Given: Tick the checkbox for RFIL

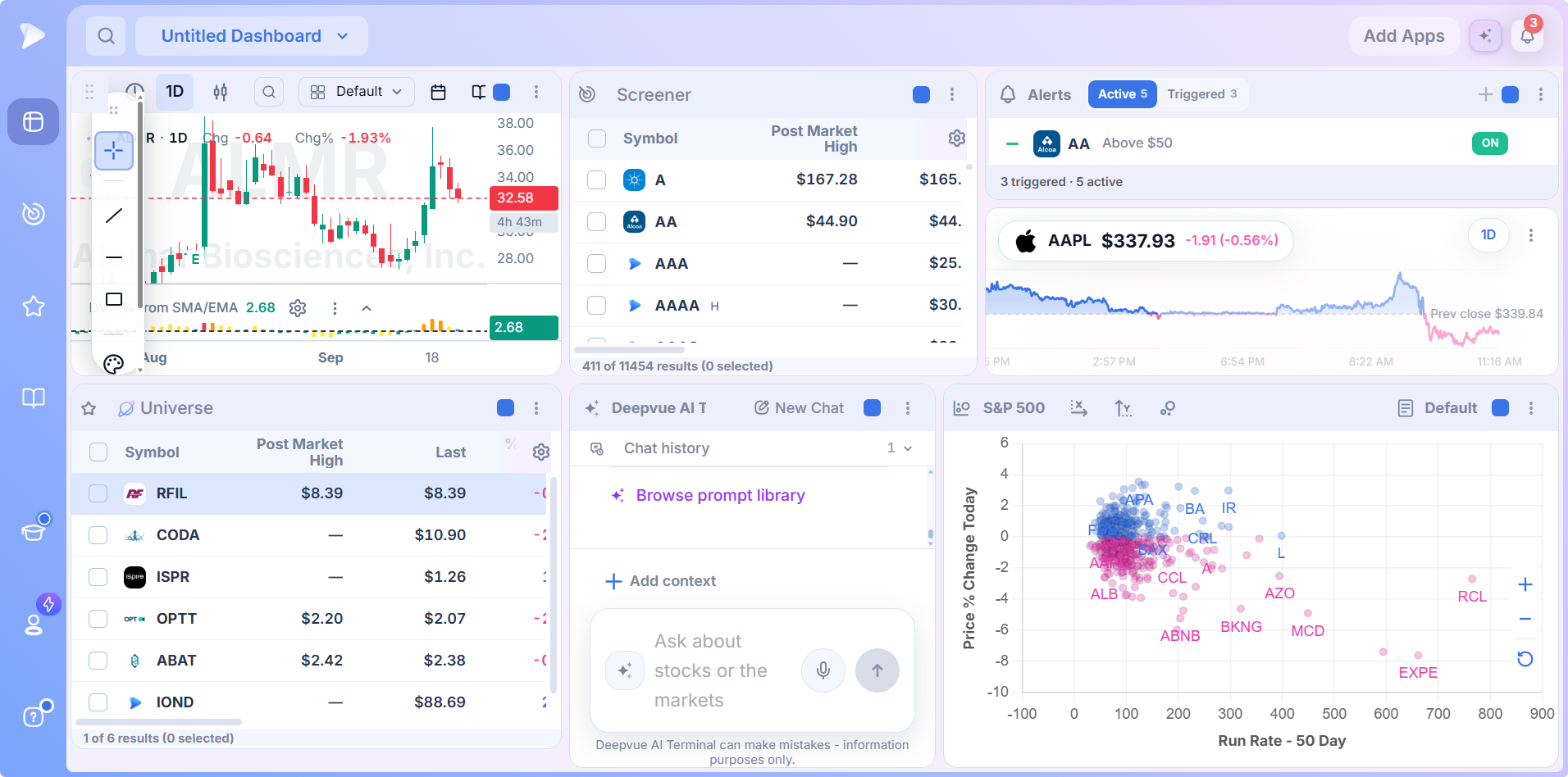Looking at the screenshot, I should 98,493.
